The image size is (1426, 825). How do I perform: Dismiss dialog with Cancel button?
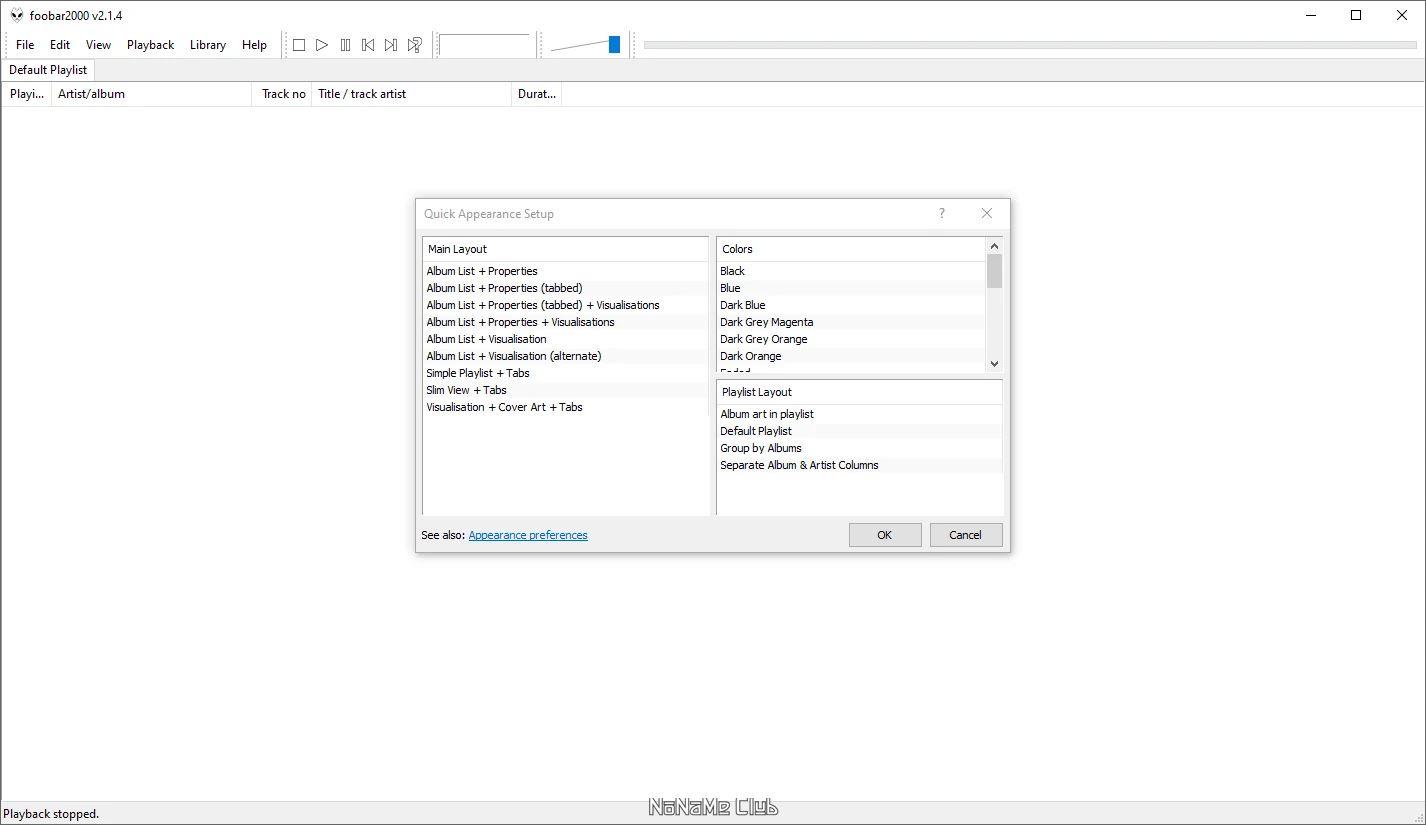[965, 535]
